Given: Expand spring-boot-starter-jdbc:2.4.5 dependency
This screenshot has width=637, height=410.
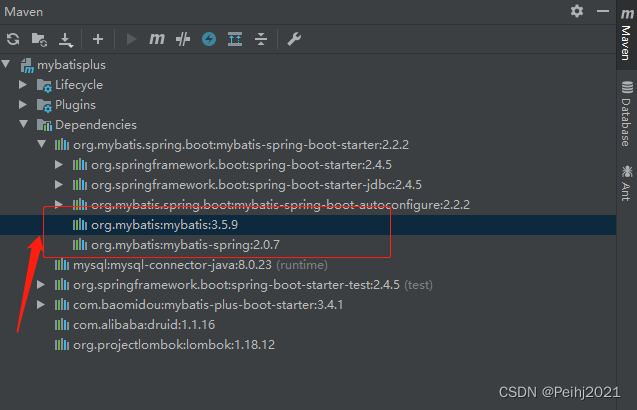Looking at the screenshot, I should click(59, 184).
